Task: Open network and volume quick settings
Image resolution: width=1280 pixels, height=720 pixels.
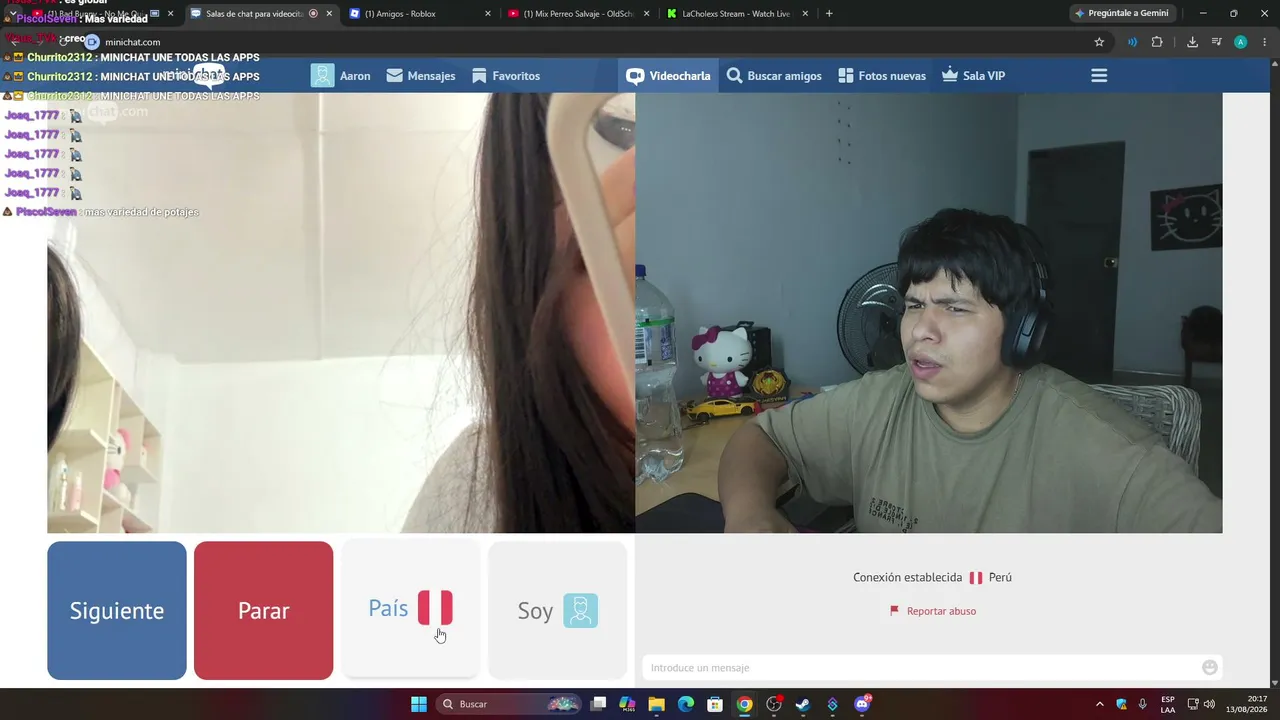Action: (1200, 704)
